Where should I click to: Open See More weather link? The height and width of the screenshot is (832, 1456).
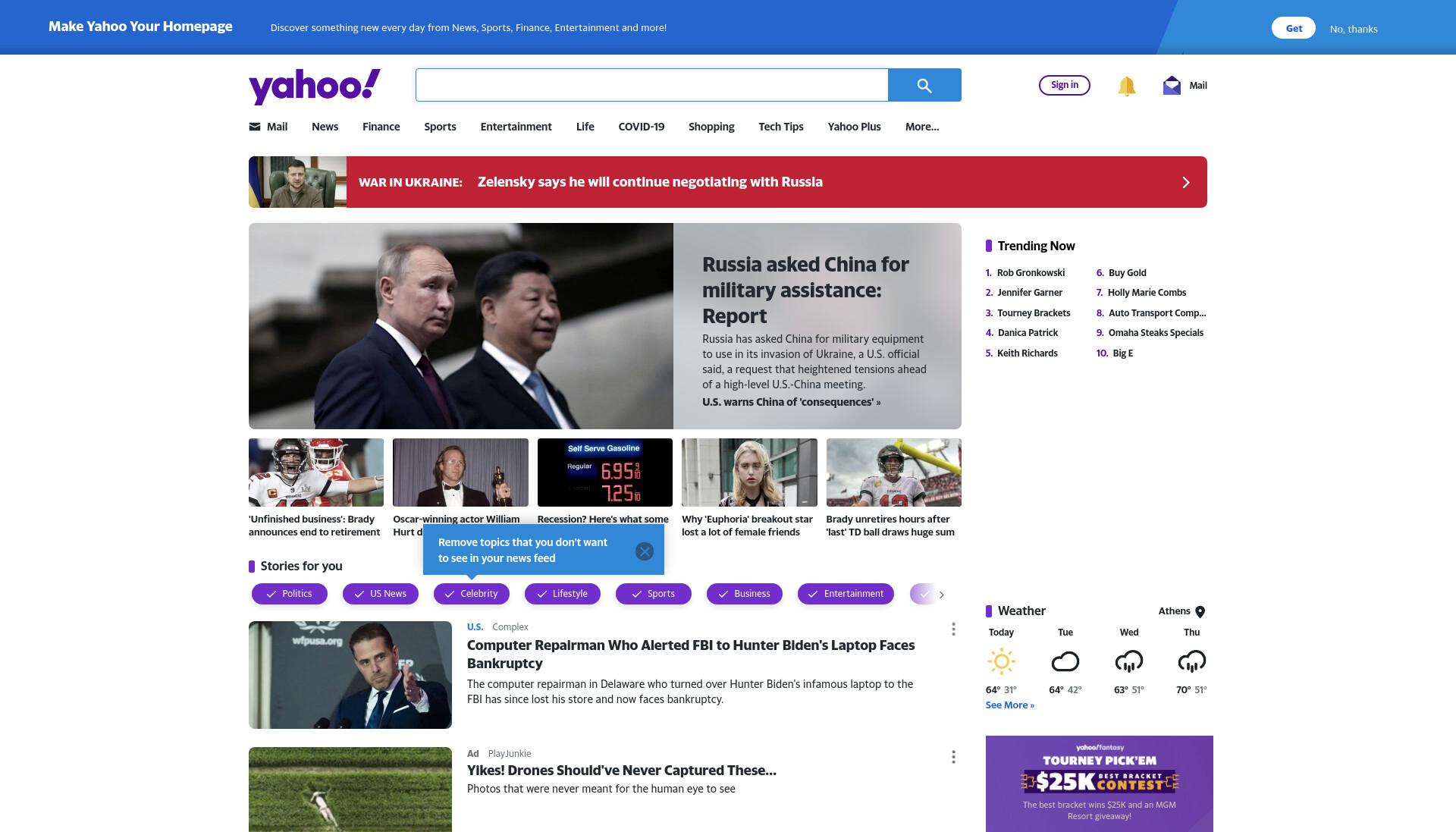(x=1009, y=705)
